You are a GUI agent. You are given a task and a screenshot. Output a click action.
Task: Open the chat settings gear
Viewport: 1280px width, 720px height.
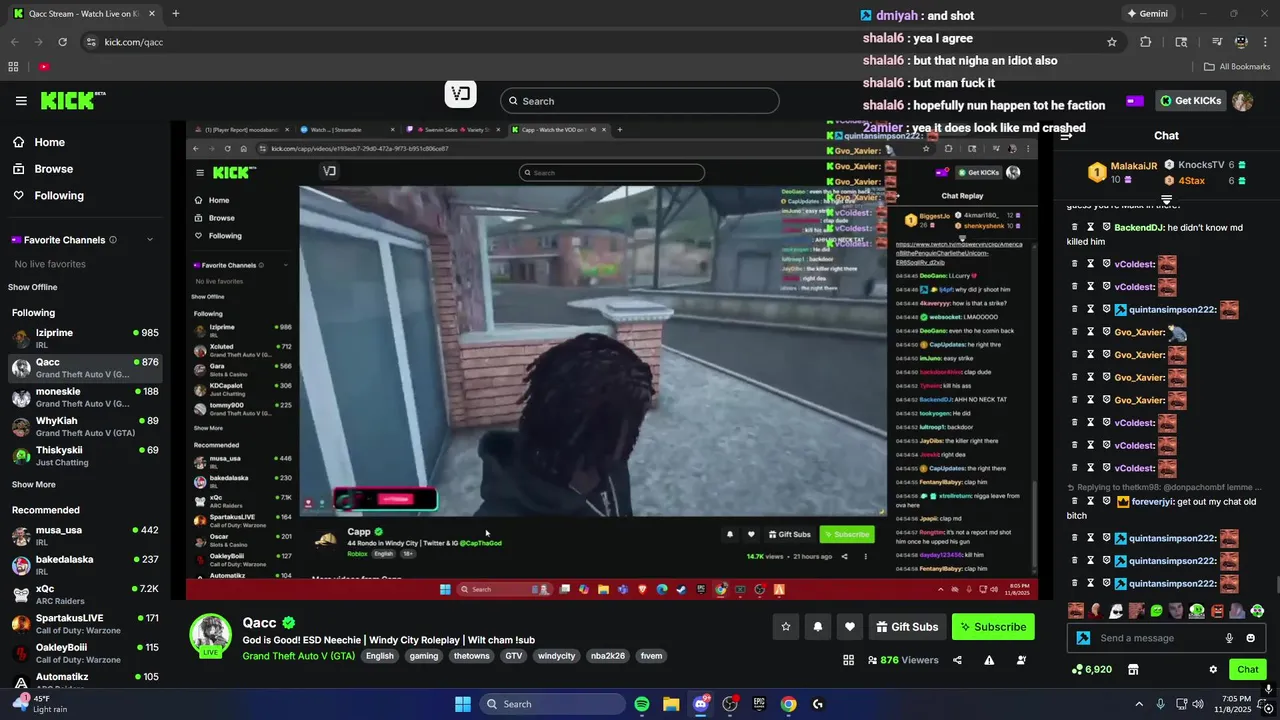tap(1213, 669)
